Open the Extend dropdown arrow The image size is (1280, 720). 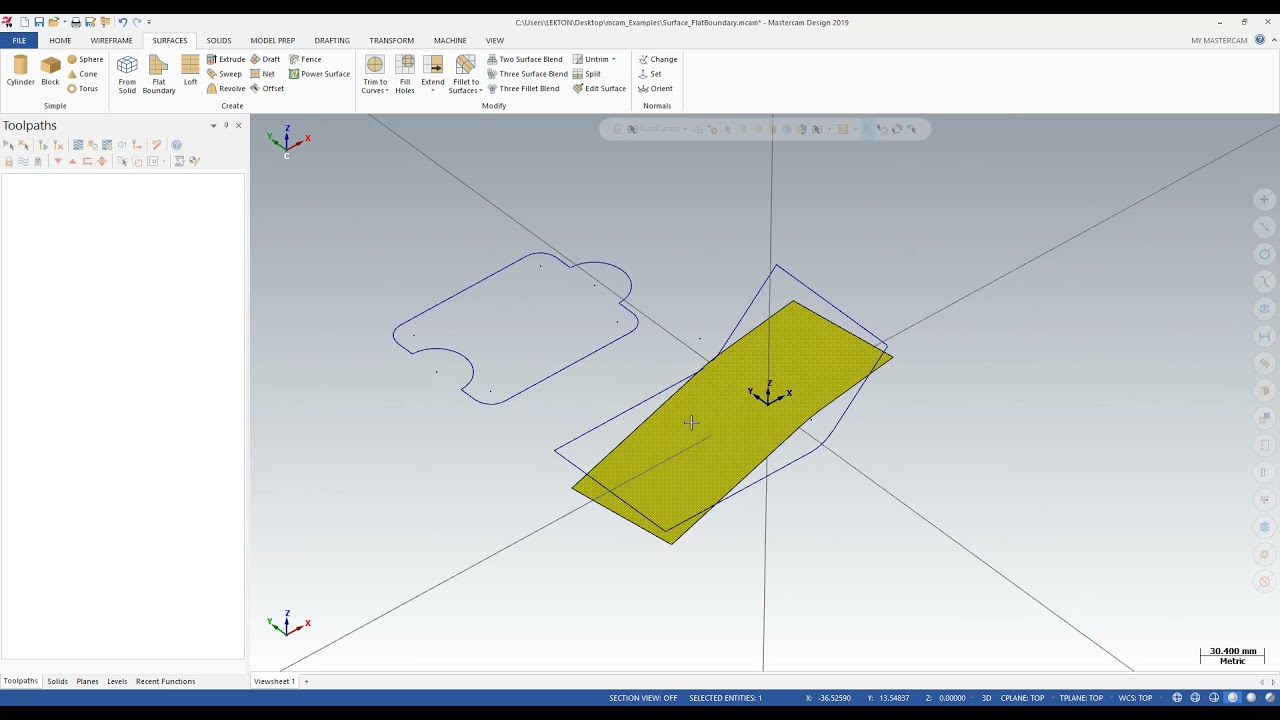point(433,90)
